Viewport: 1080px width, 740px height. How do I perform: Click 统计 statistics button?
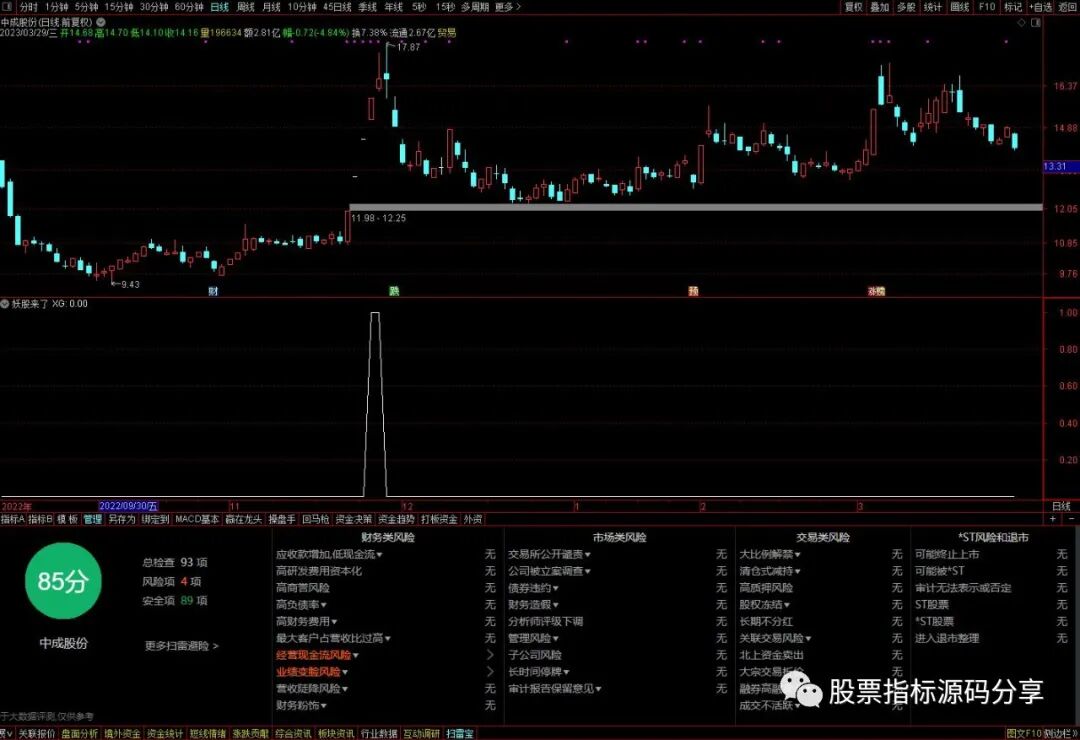933,7
